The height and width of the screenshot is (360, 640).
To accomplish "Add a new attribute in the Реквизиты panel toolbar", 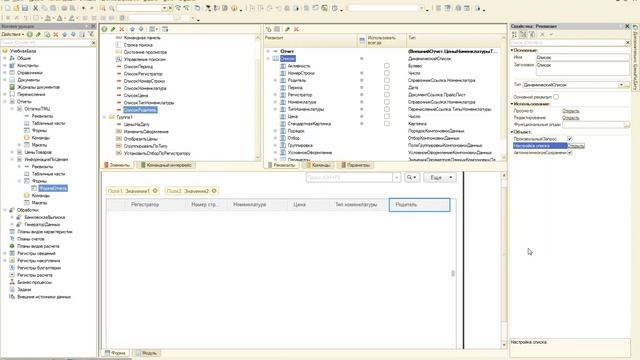I will pos(269,29).
